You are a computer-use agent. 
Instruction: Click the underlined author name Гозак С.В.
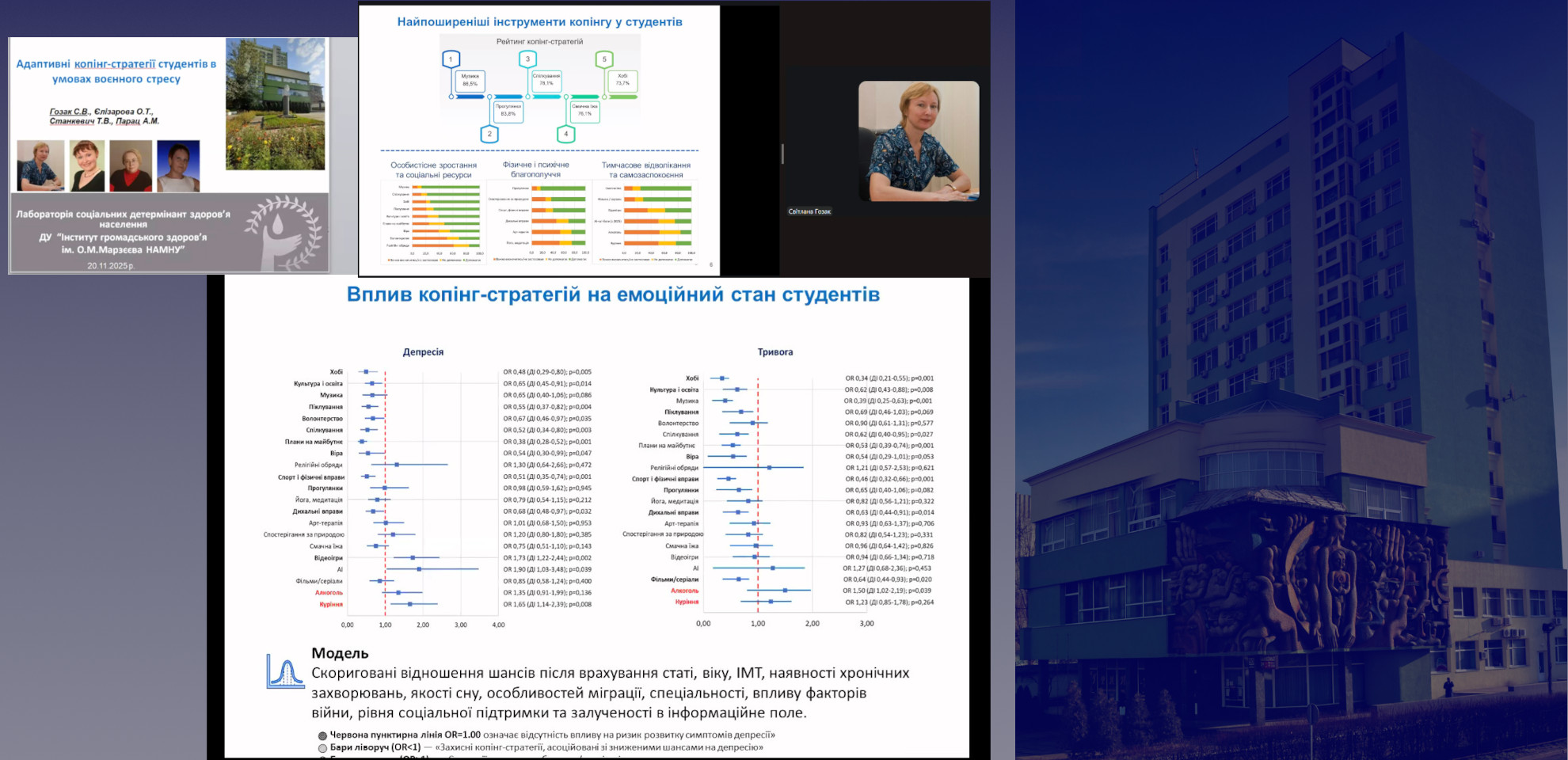[70, 112]
